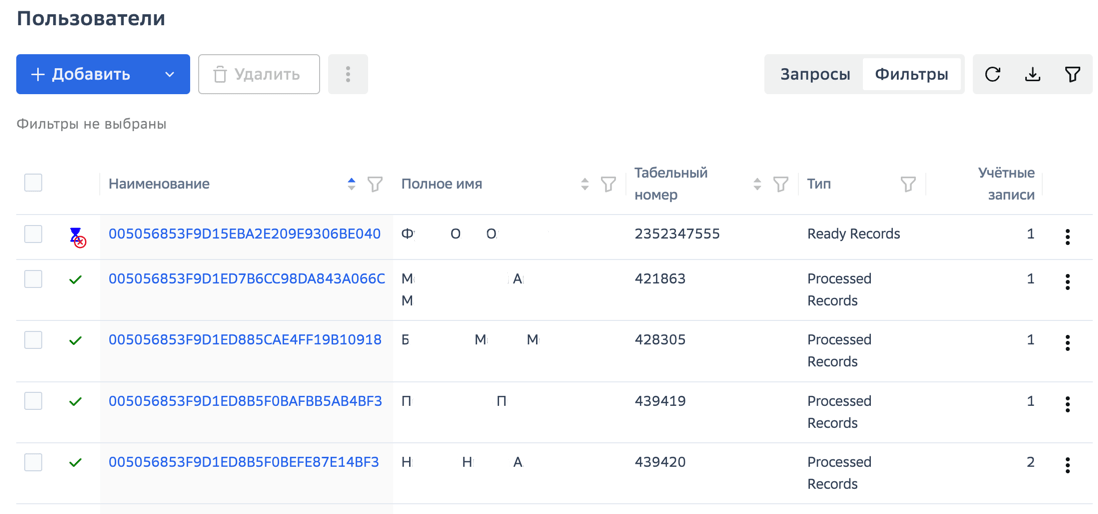Open filter for Наименование column
Viewport: 1098px width, 514px height.
[x=375, y=184]
